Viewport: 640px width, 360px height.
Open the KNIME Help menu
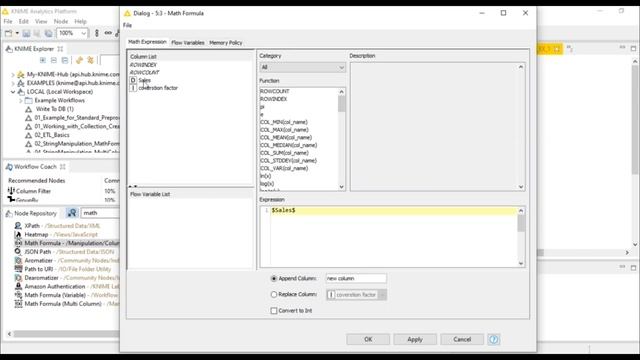(80, 21)
